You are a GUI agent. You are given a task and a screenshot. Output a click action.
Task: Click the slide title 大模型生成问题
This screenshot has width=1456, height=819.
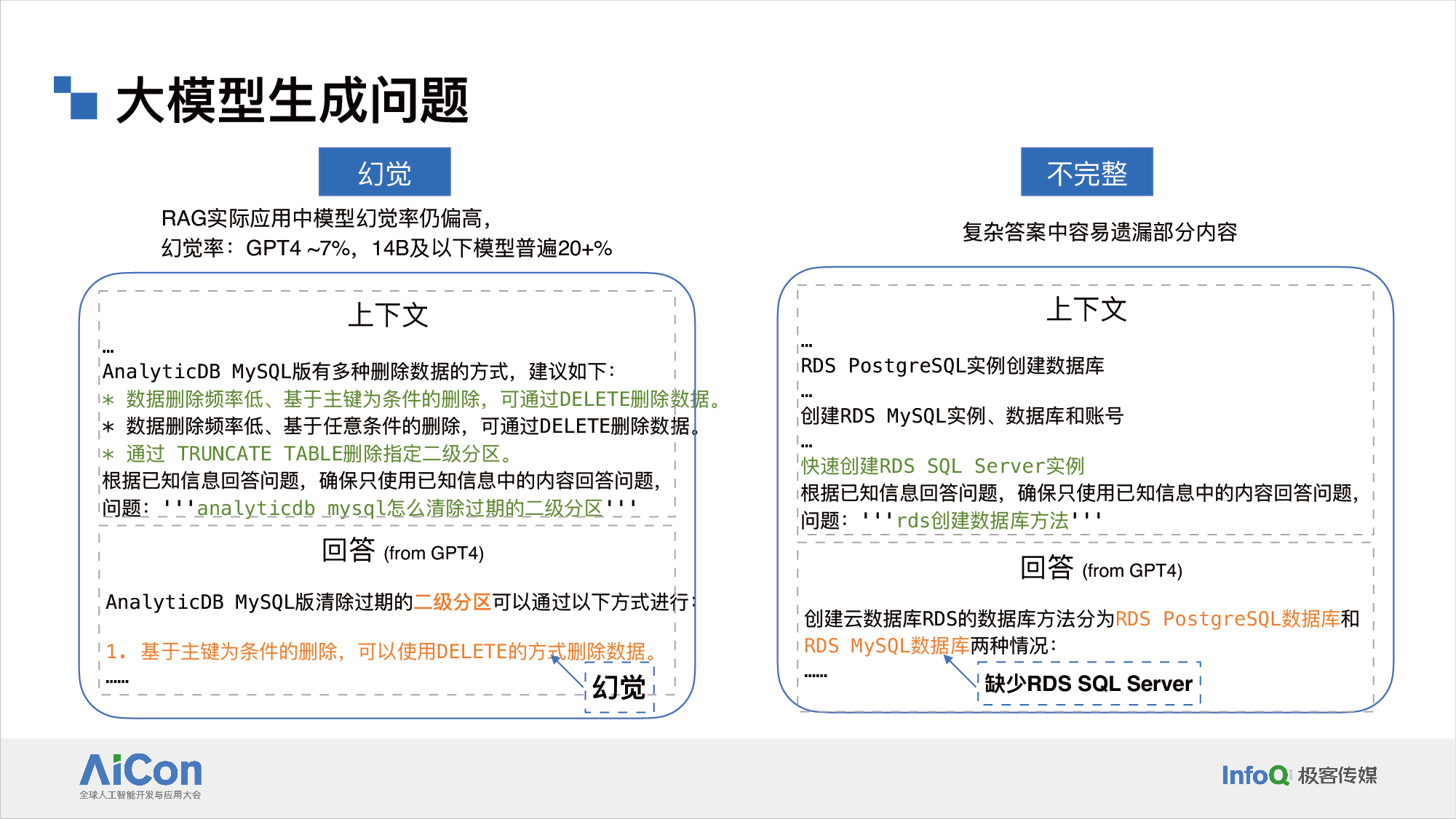coord(292,100)
